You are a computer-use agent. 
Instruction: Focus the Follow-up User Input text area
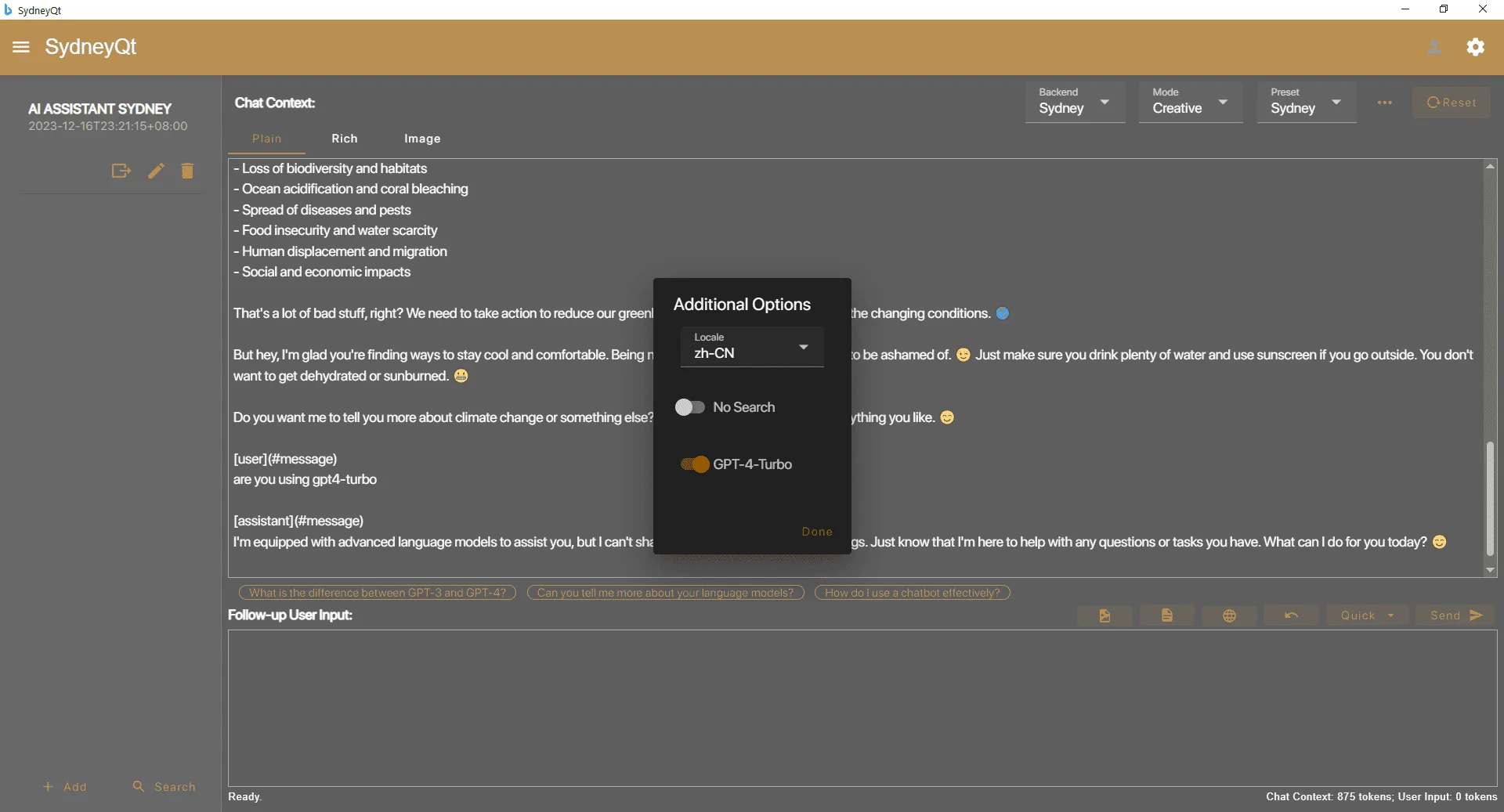(x=862, y=708)
